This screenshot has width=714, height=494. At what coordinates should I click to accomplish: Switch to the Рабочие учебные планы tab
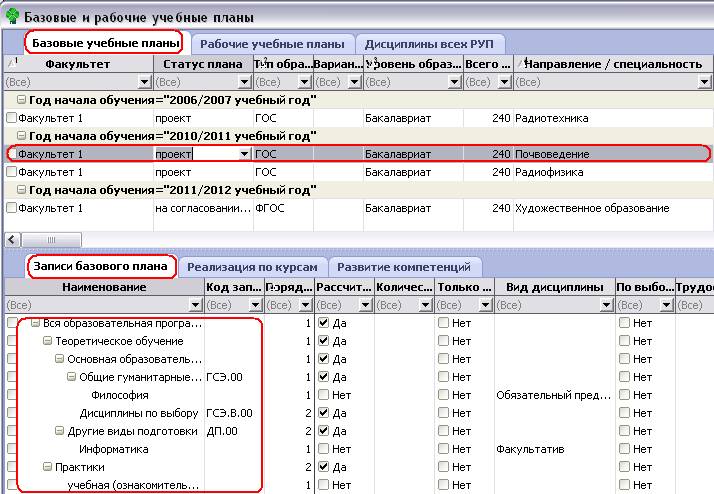click(272, 44)
